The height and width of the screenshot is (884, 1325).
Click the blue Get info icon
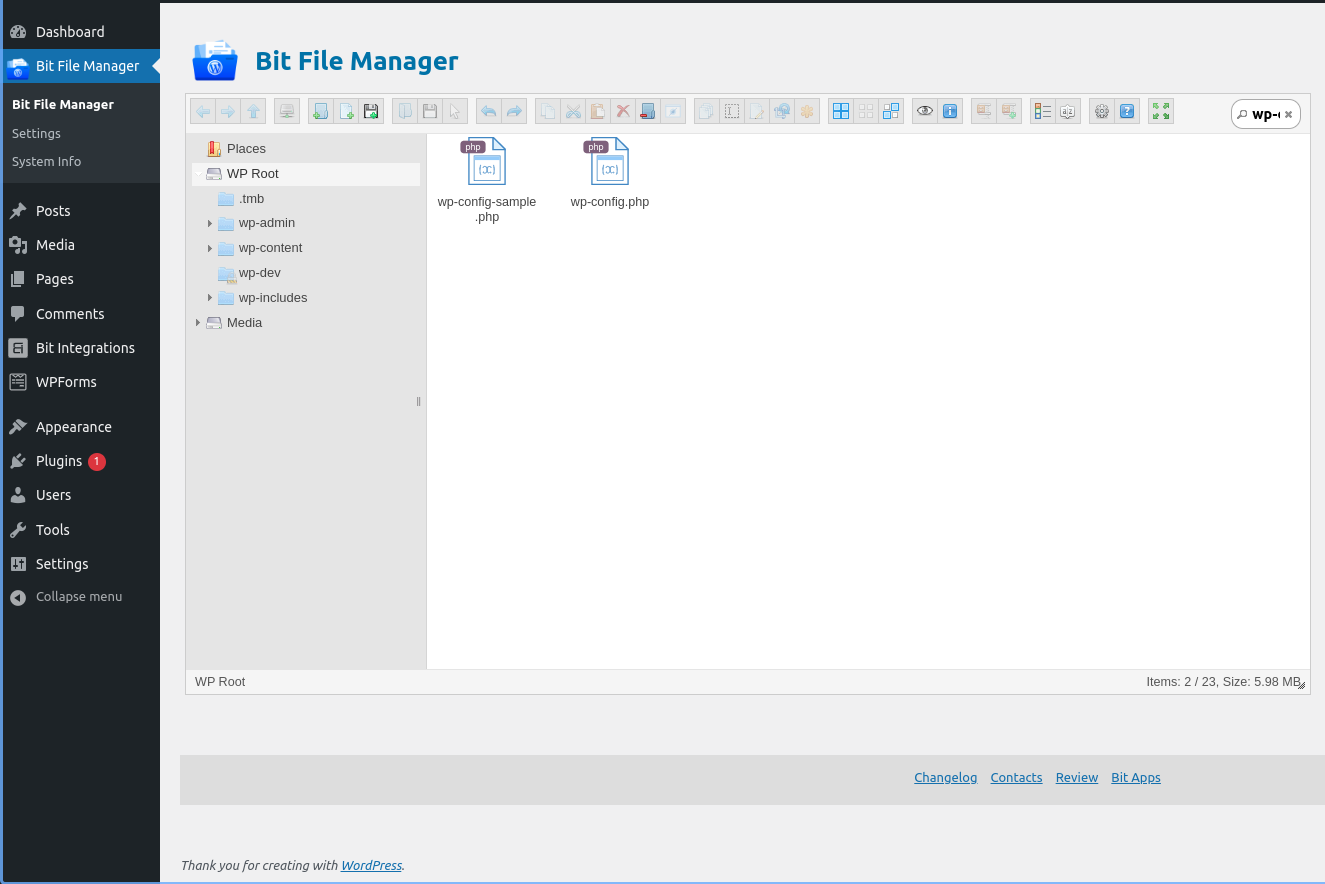pyautogui.click(x=950, y=111)
